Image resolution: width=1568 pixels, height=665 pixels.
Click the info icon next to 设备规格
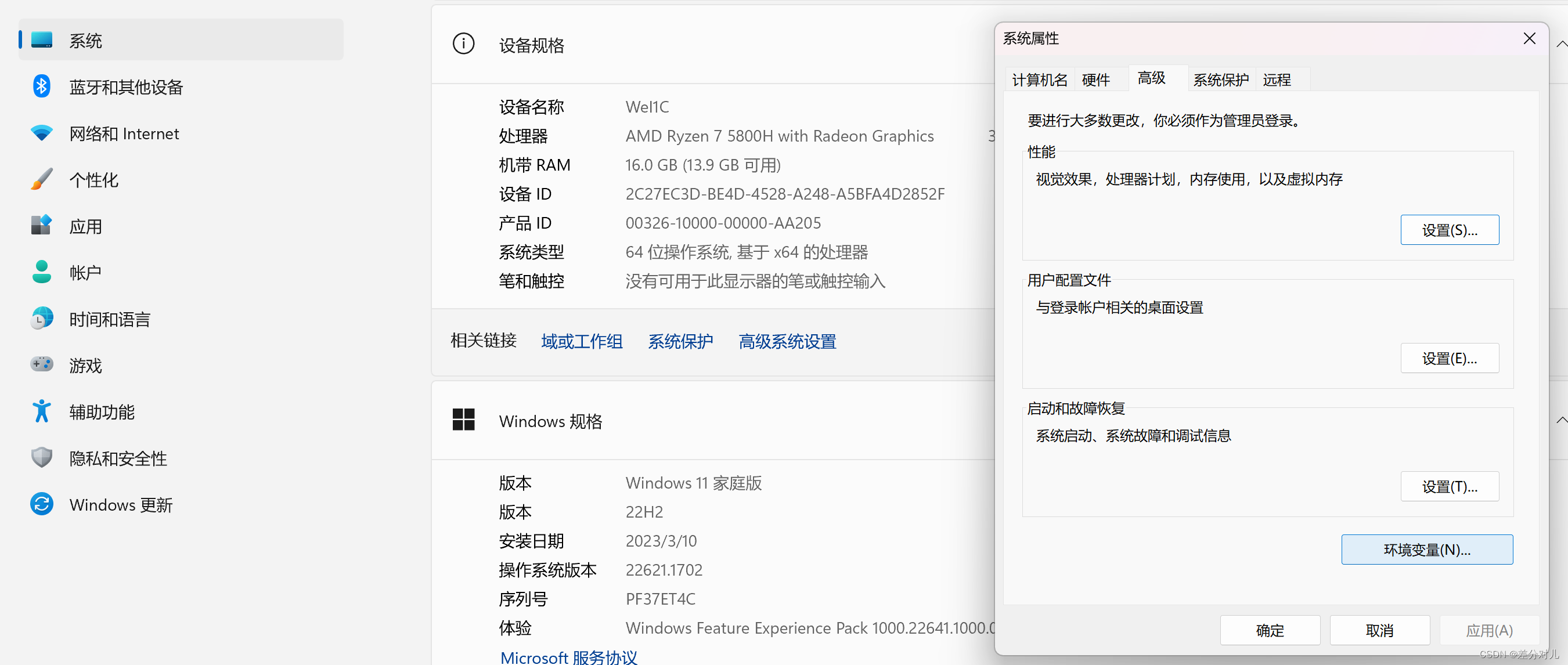click(x=463, y=44)
